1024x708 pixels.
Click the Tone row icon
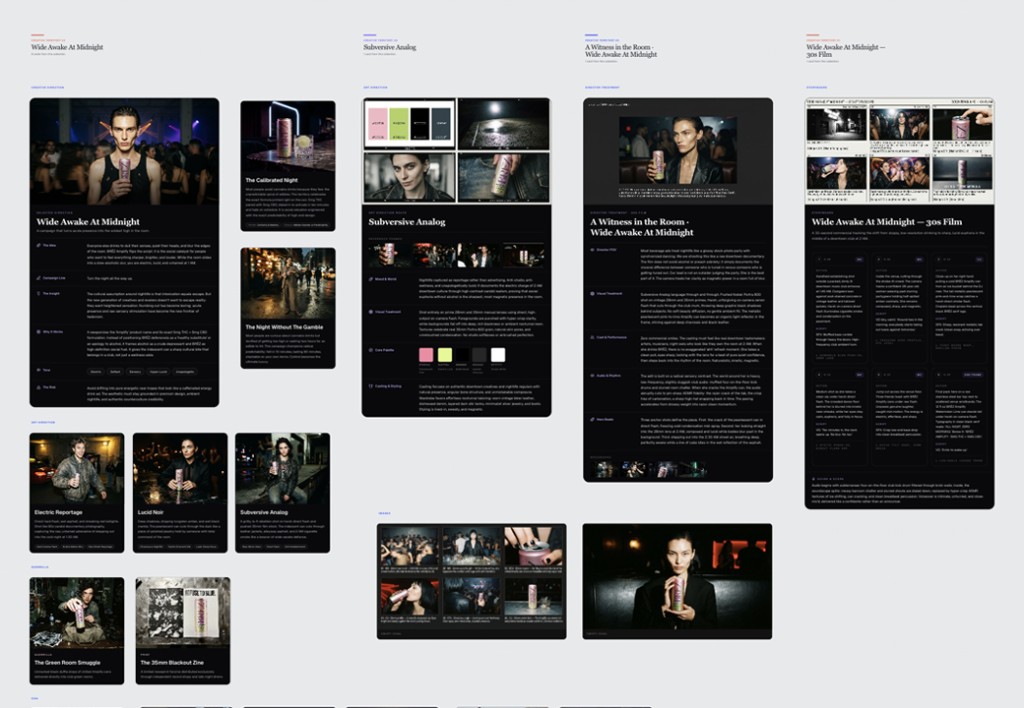click(39, 370)
